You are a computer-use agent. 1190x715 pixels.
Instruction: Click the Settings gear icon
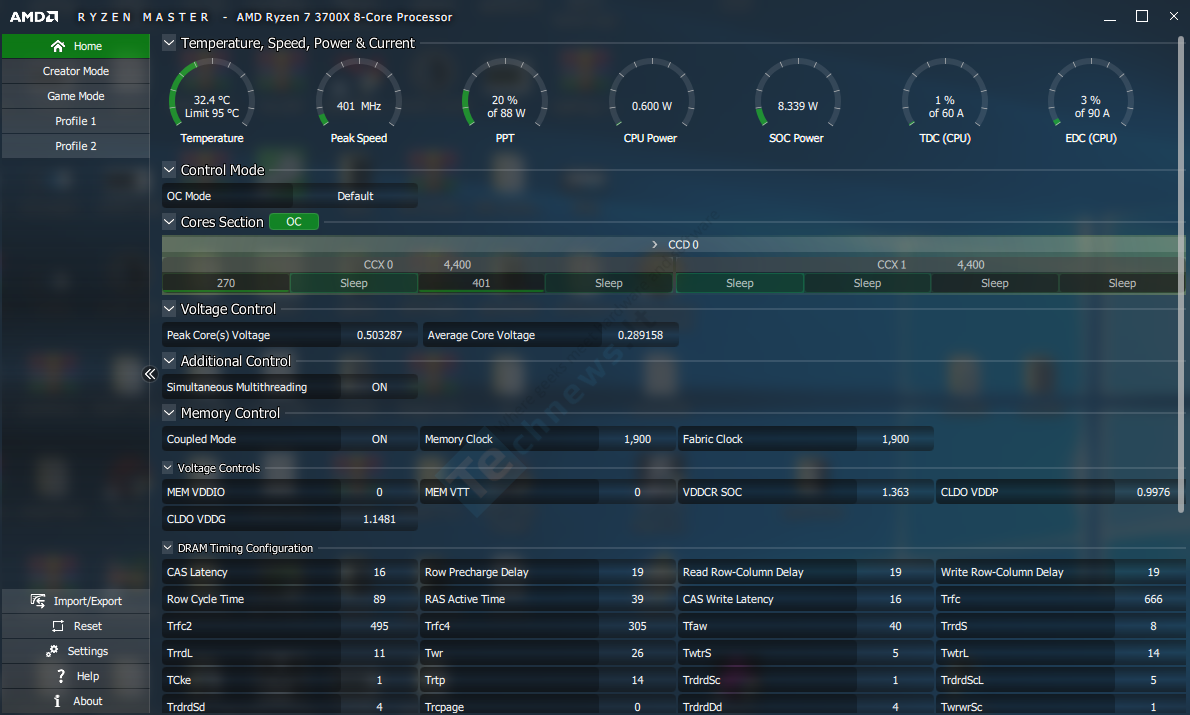tap(52, 651)
